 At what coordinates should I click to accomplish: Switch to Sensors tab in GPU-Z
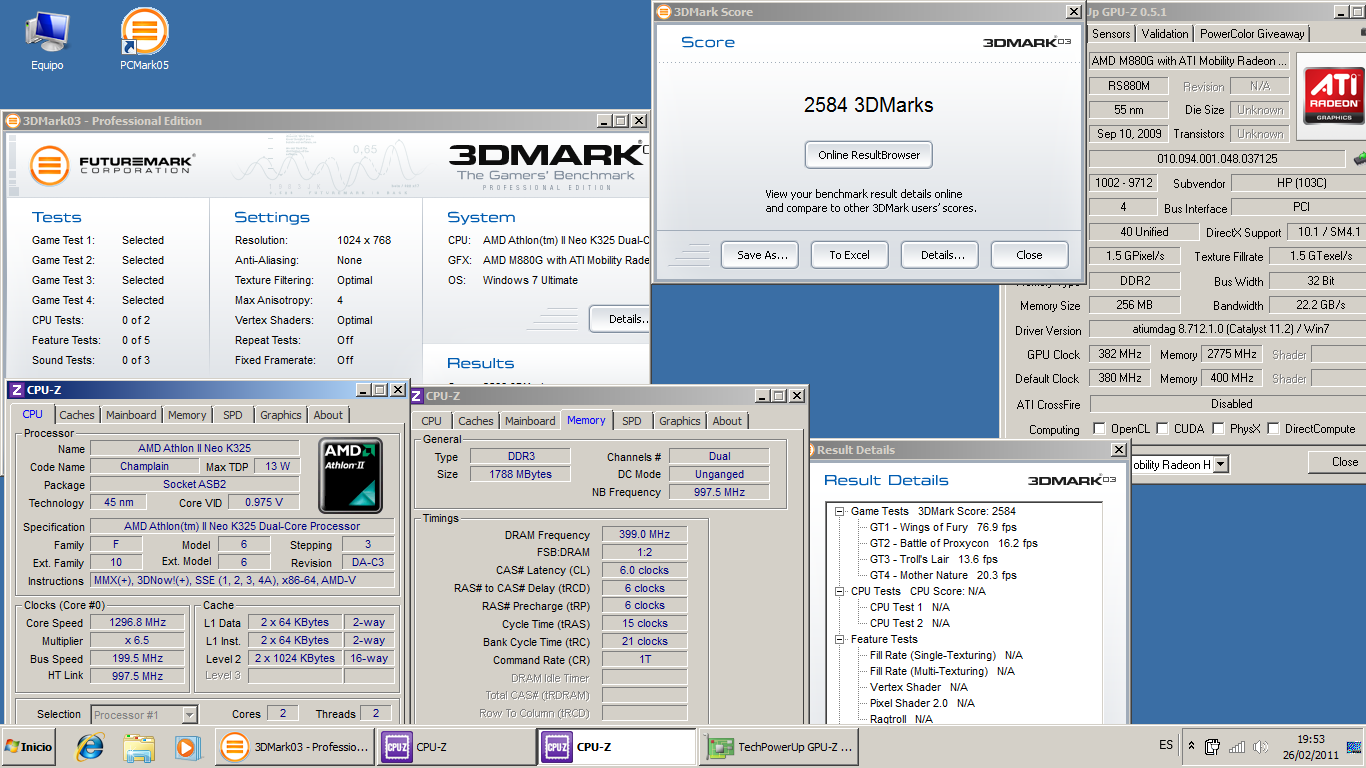tap(1110, 34)
